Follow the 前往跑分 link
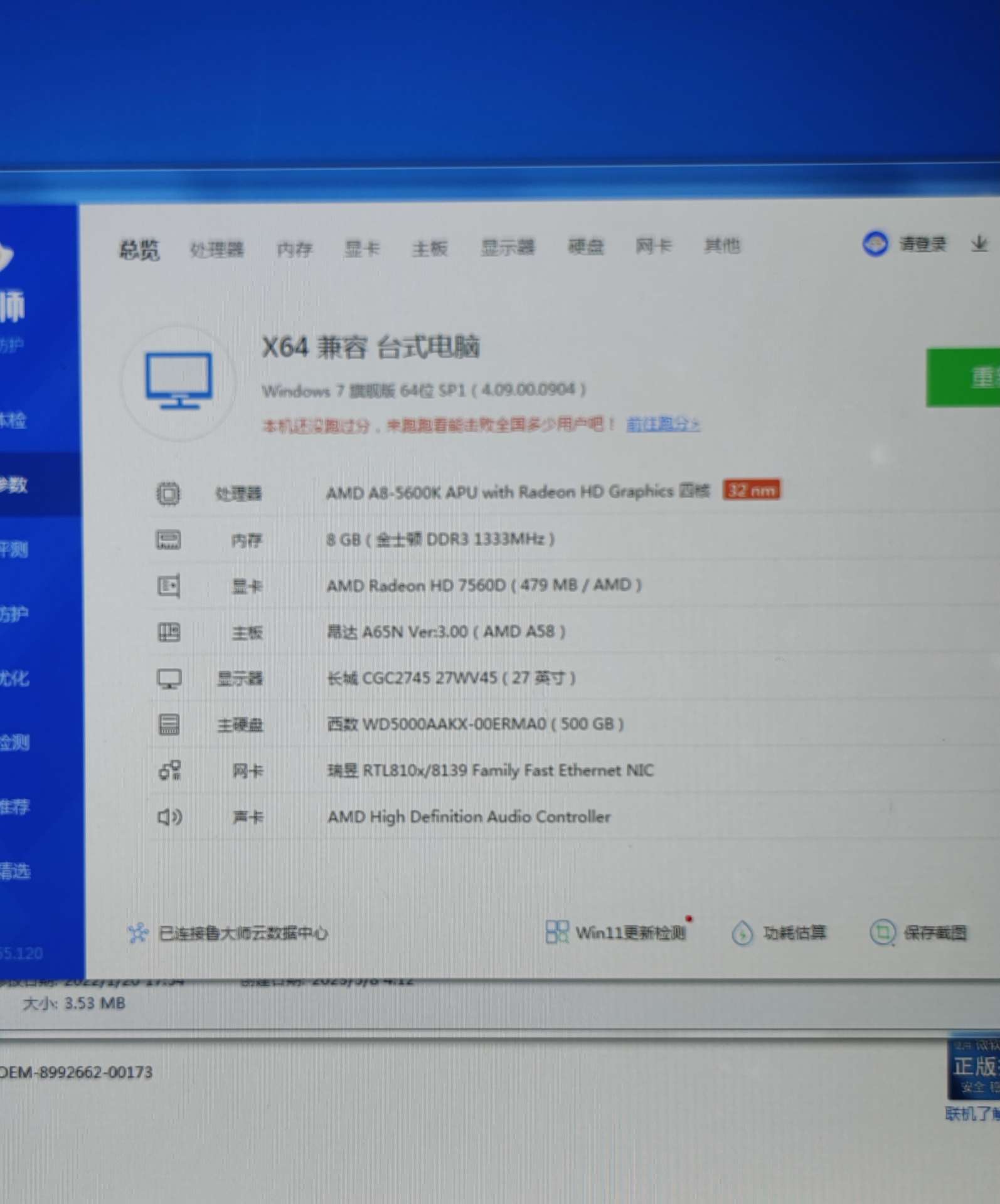The width and height of the screenshot is (1000, 1204). (663, 424)
